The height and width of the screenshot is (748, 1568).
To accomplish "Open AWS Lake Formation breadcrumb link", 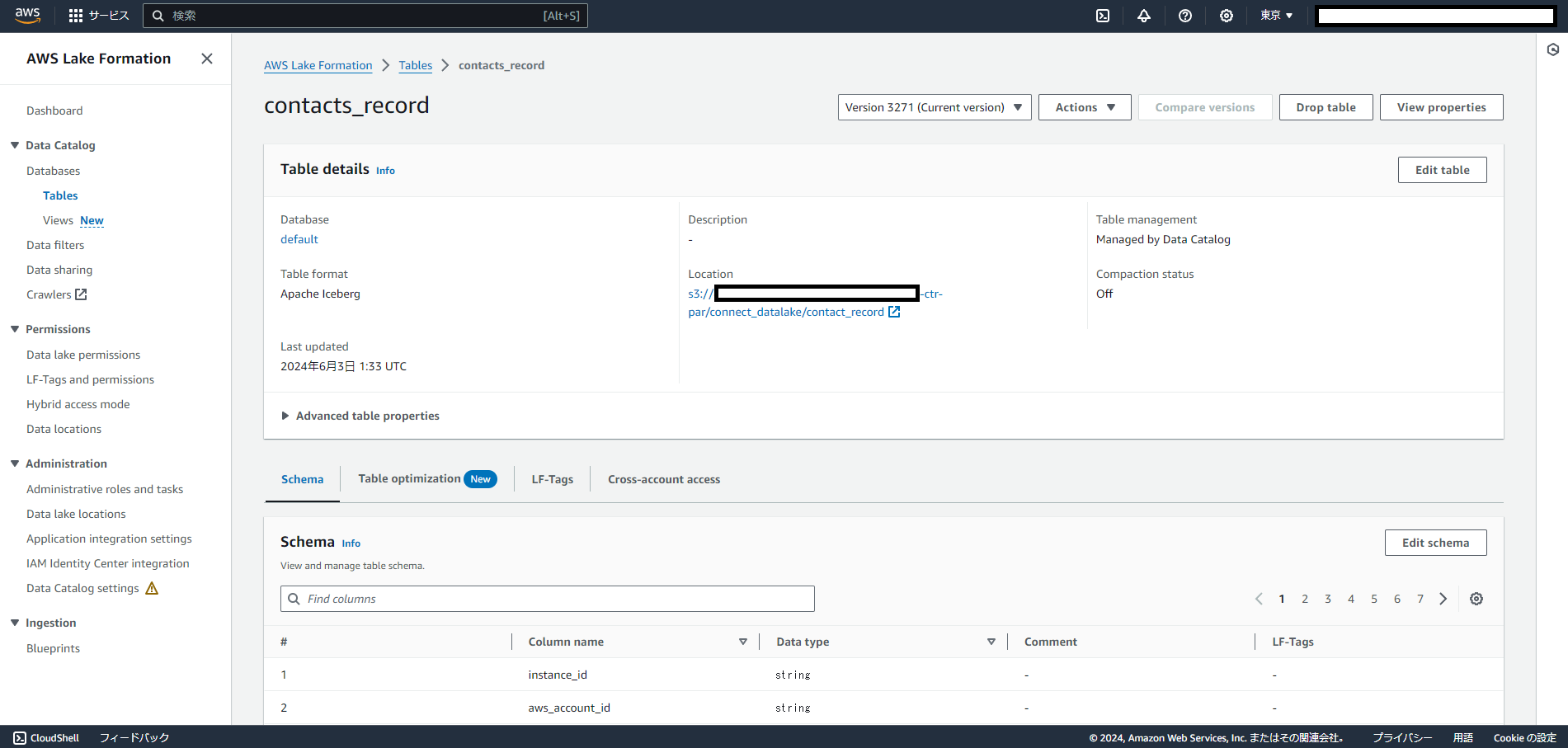I will click(x=318, y=65).
